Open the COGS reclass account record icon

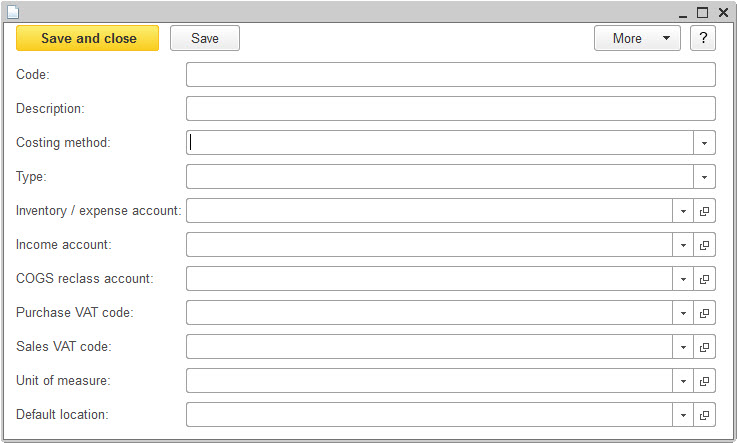704,279
